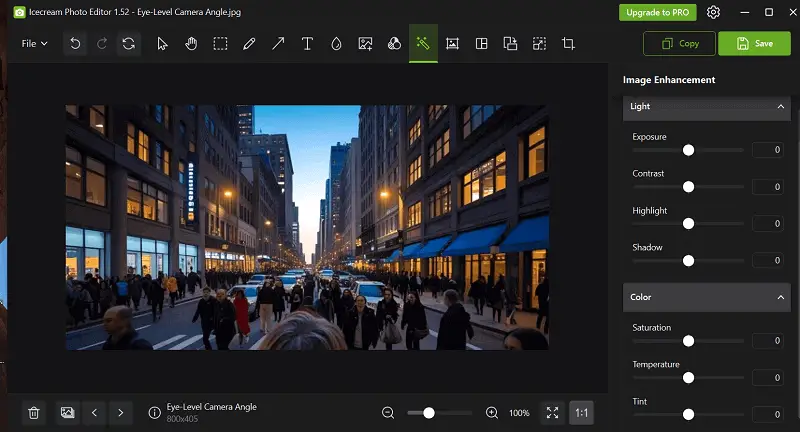This screenshot has height=432, width=800.
Task: Undo the last edit
Action: [x=75, y=44]
